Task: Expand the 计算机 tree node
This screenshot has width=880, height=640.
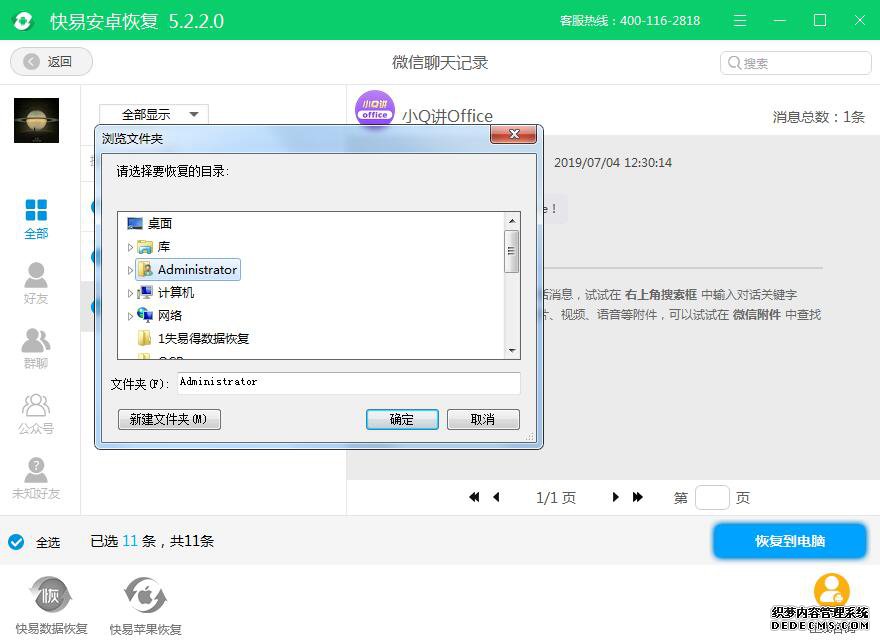Action: [130, 293]
